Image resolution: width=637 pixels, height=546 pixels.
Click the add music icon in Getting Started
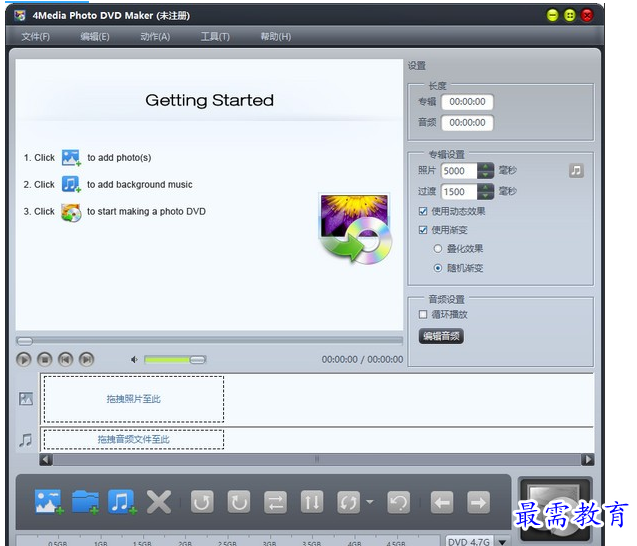tap(71, 184)
